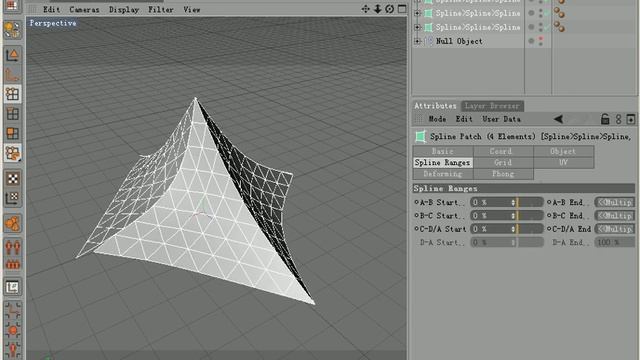Open the Basic properties tab
Viewport: 640px width, 360px height.
443,151
